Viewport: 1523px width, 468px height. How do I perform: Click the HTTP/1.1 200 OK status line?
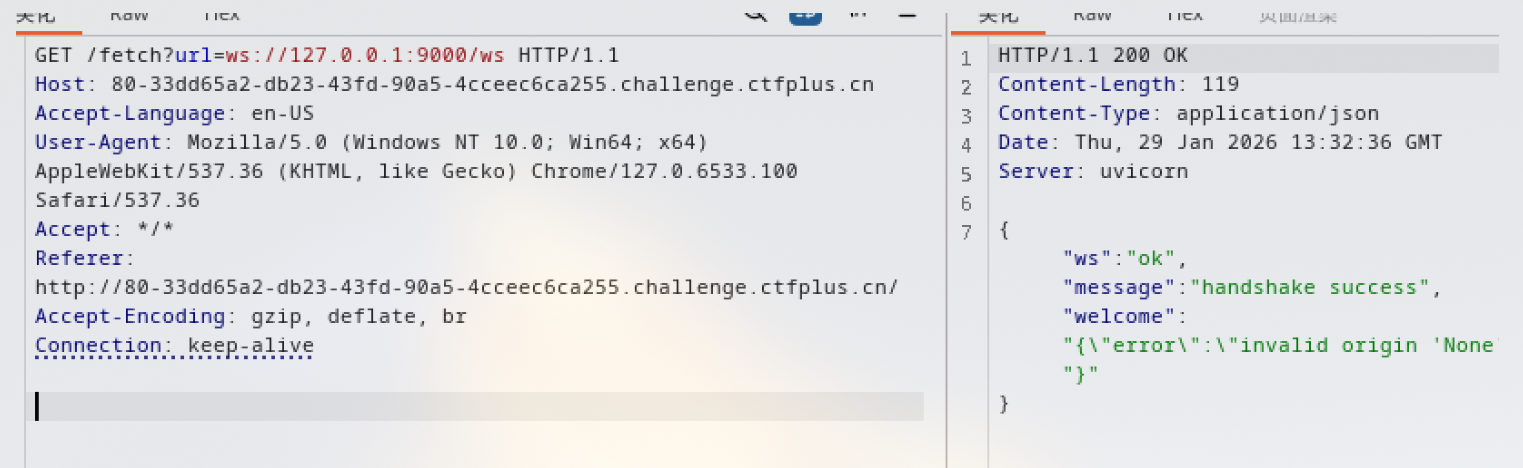(1093, 56)
